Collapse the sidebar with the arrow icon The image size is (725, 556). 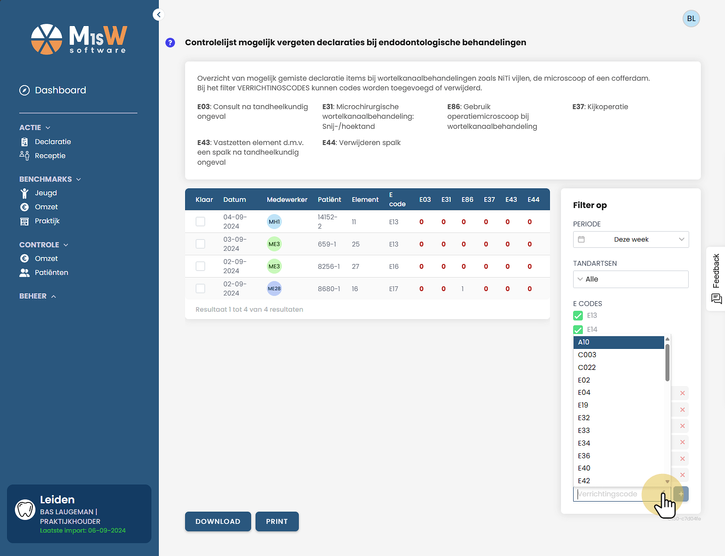pos(159,14)
